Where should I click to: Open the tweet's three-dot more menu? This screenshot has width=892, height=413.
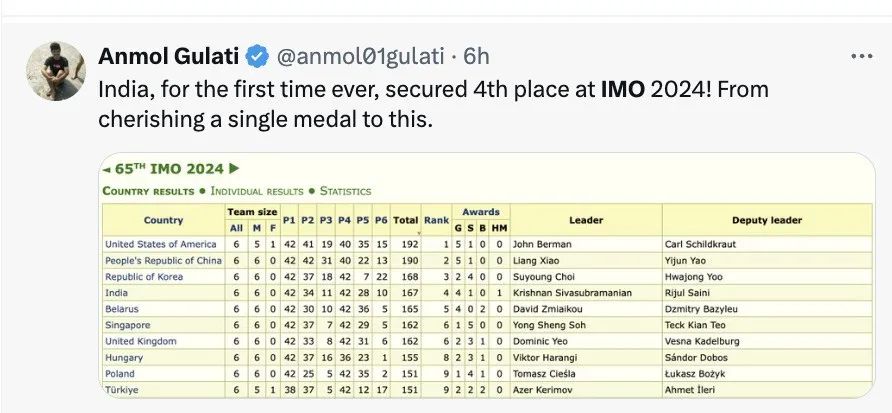tap(859, 56)
